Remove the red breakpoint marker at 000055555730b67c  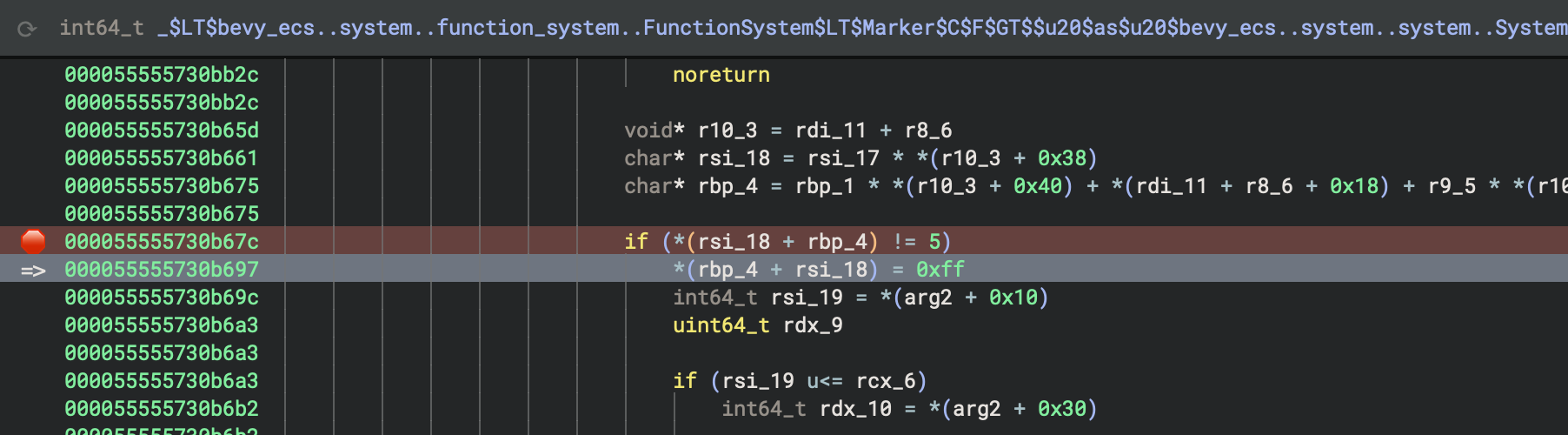tap(33, 241)
